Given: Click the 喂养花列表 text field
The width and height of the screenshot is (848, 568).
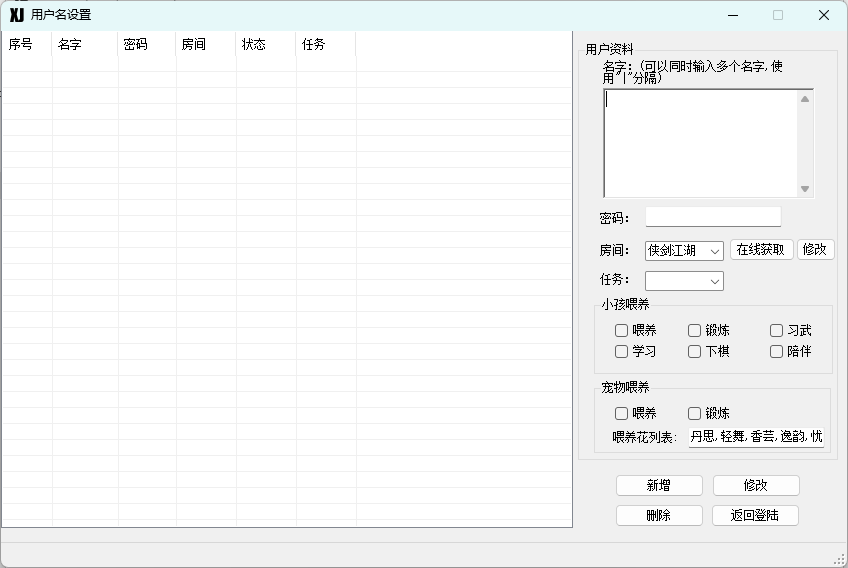Looking at the screenshot, I should pyautogui.click(x=756, y=437).
